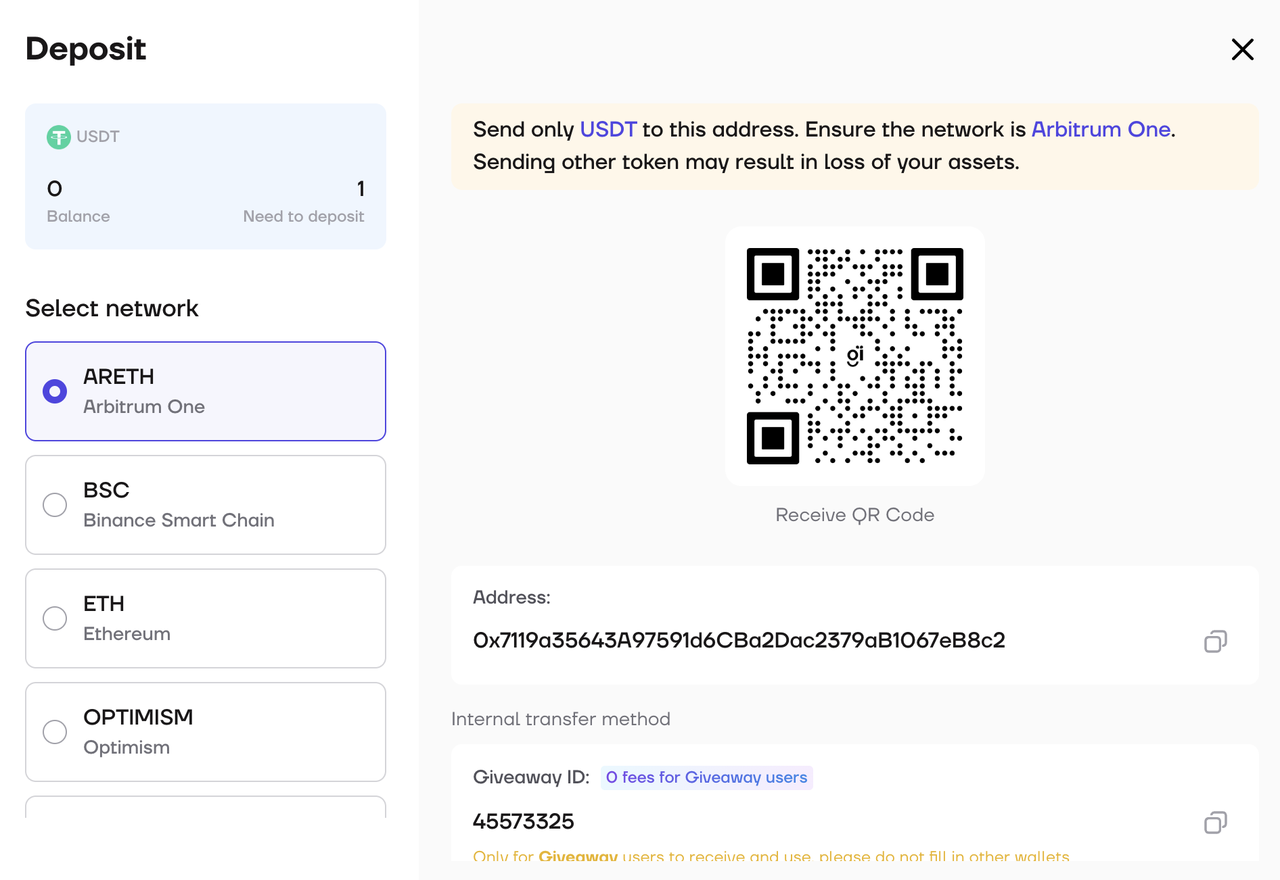Click the '0 fees for Giveaway users' badge
1280x880 pixels.
coord(707,777)
